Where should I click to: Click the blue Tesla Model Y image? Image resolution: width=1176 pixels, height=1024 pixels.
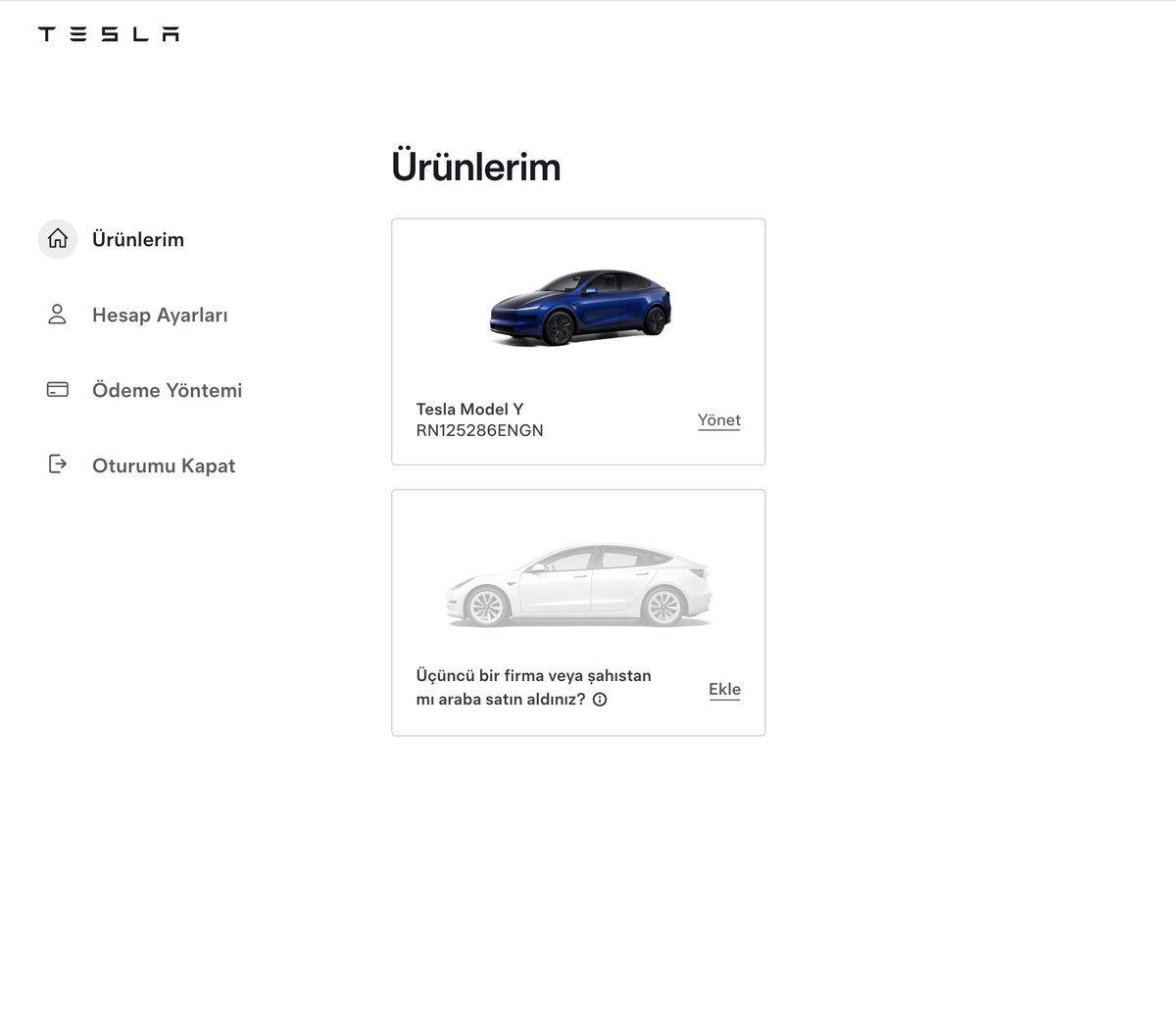click(580, 308)
